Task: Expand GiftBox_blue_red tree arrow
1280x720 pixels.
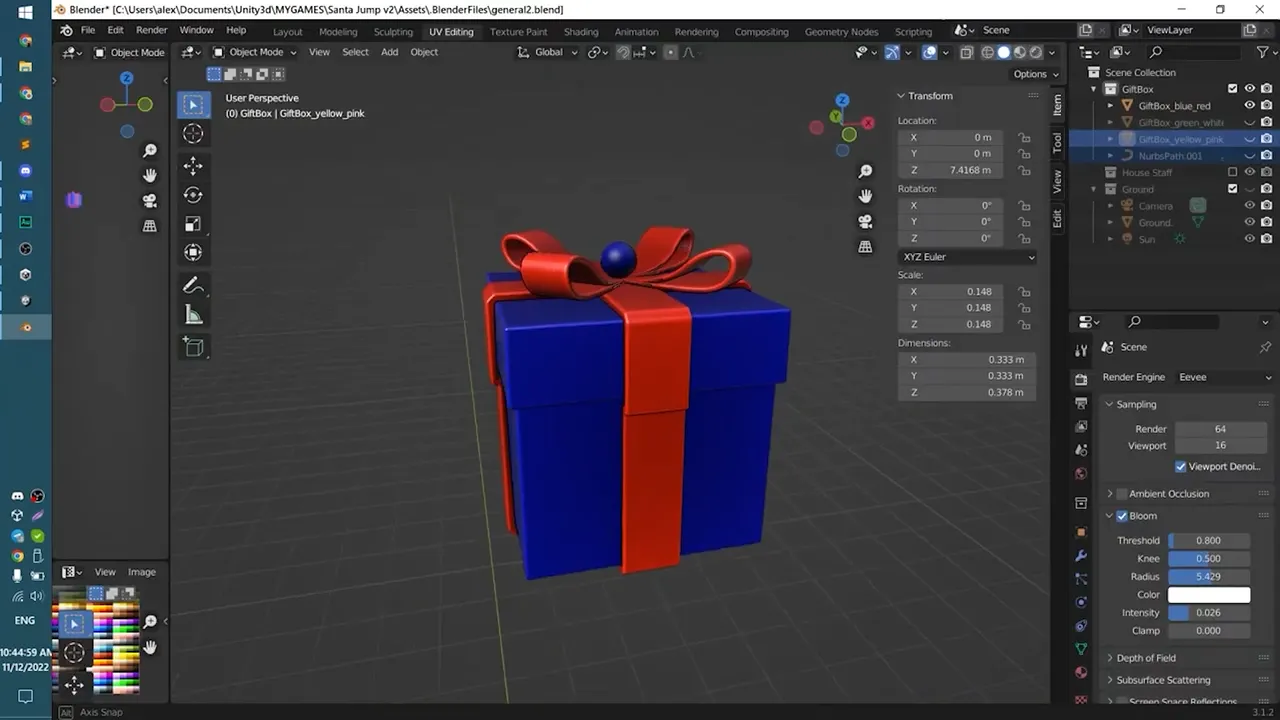Action: click(1111, 105)
